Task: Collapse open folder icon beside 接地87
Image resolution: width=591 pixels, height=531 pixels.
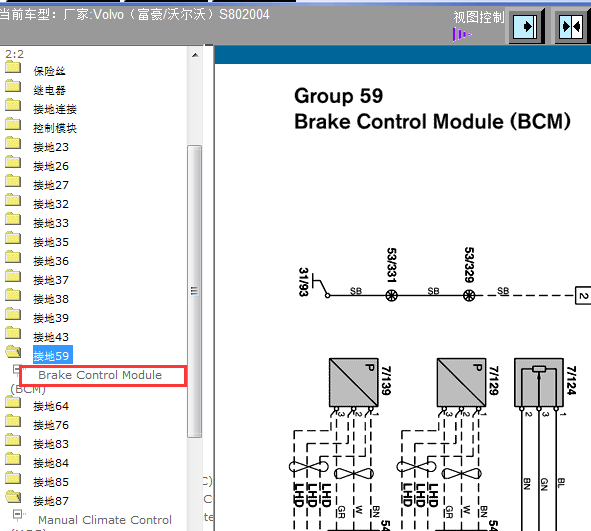Action: pos(13,497)
